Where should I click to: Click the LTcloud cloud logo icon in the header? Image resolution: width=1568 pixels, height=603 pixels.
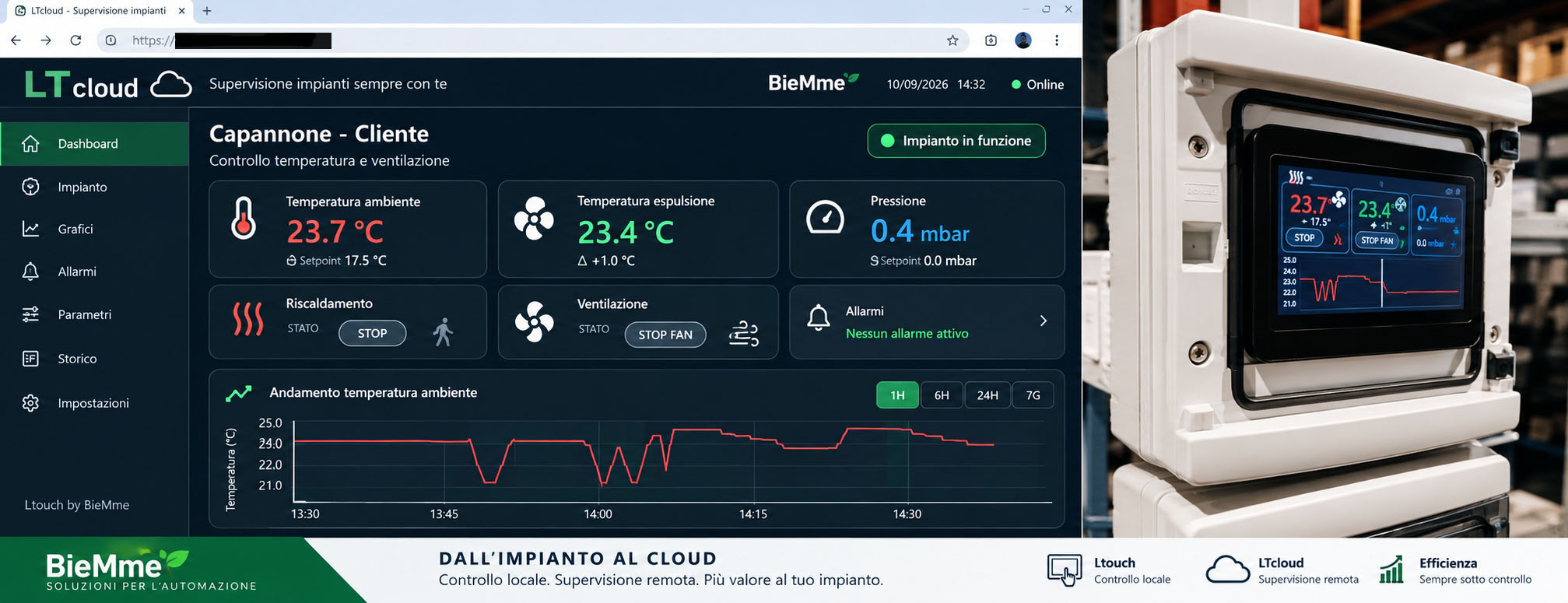point(171,85)
